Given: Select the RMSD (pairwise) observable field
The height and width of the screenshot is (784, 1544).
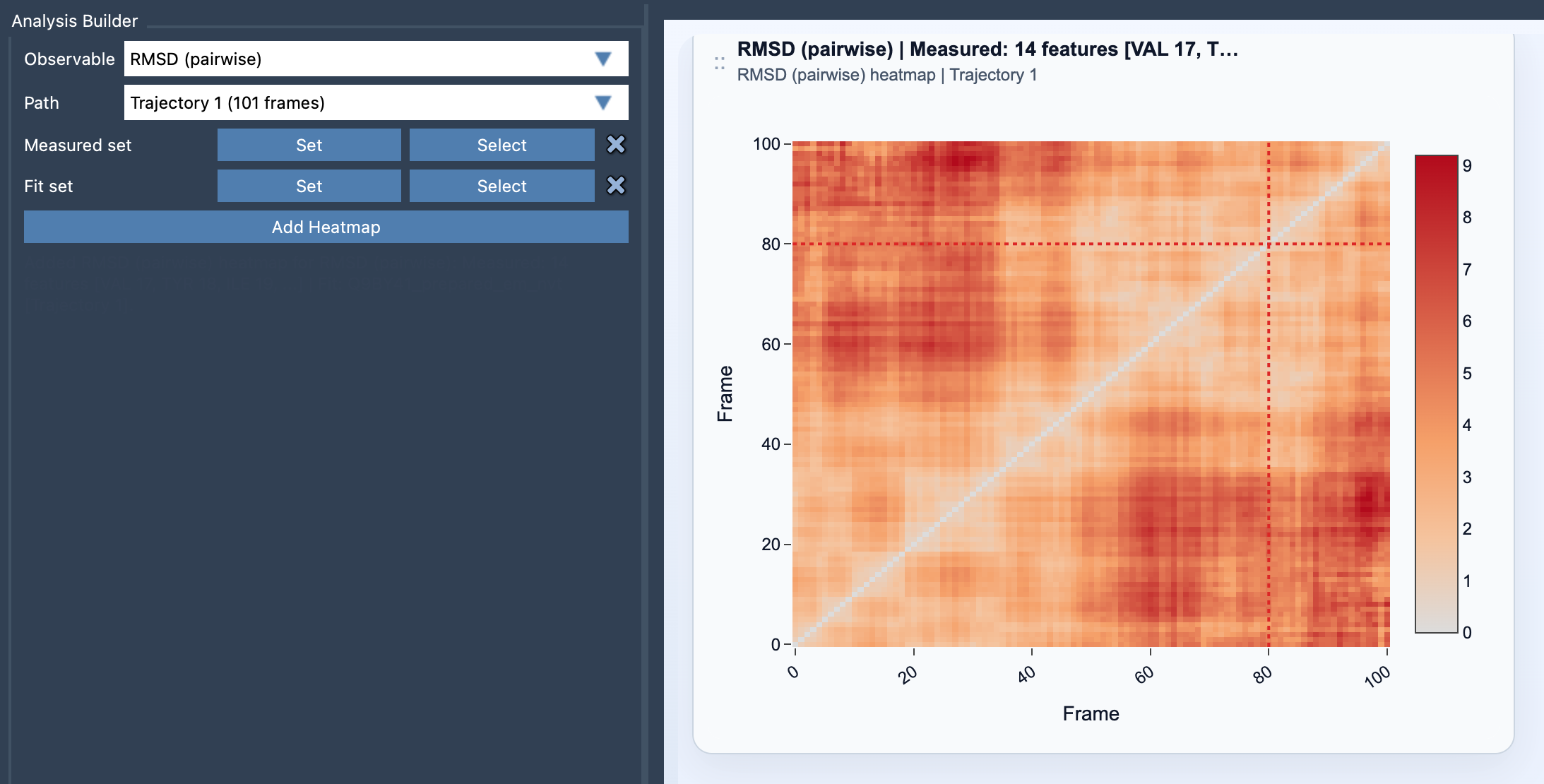Looking at the screenshot, I should 318,59.
